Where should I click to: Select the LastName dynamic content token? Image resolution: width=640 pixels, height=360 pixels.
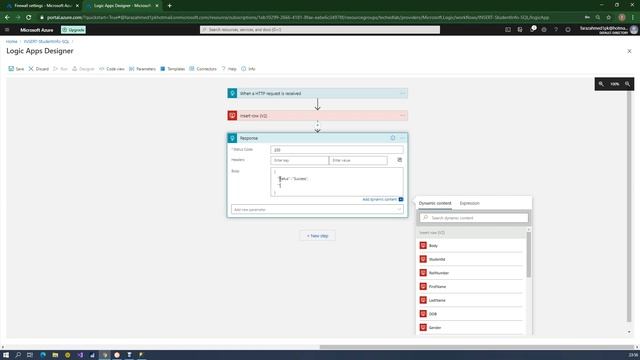471,300
